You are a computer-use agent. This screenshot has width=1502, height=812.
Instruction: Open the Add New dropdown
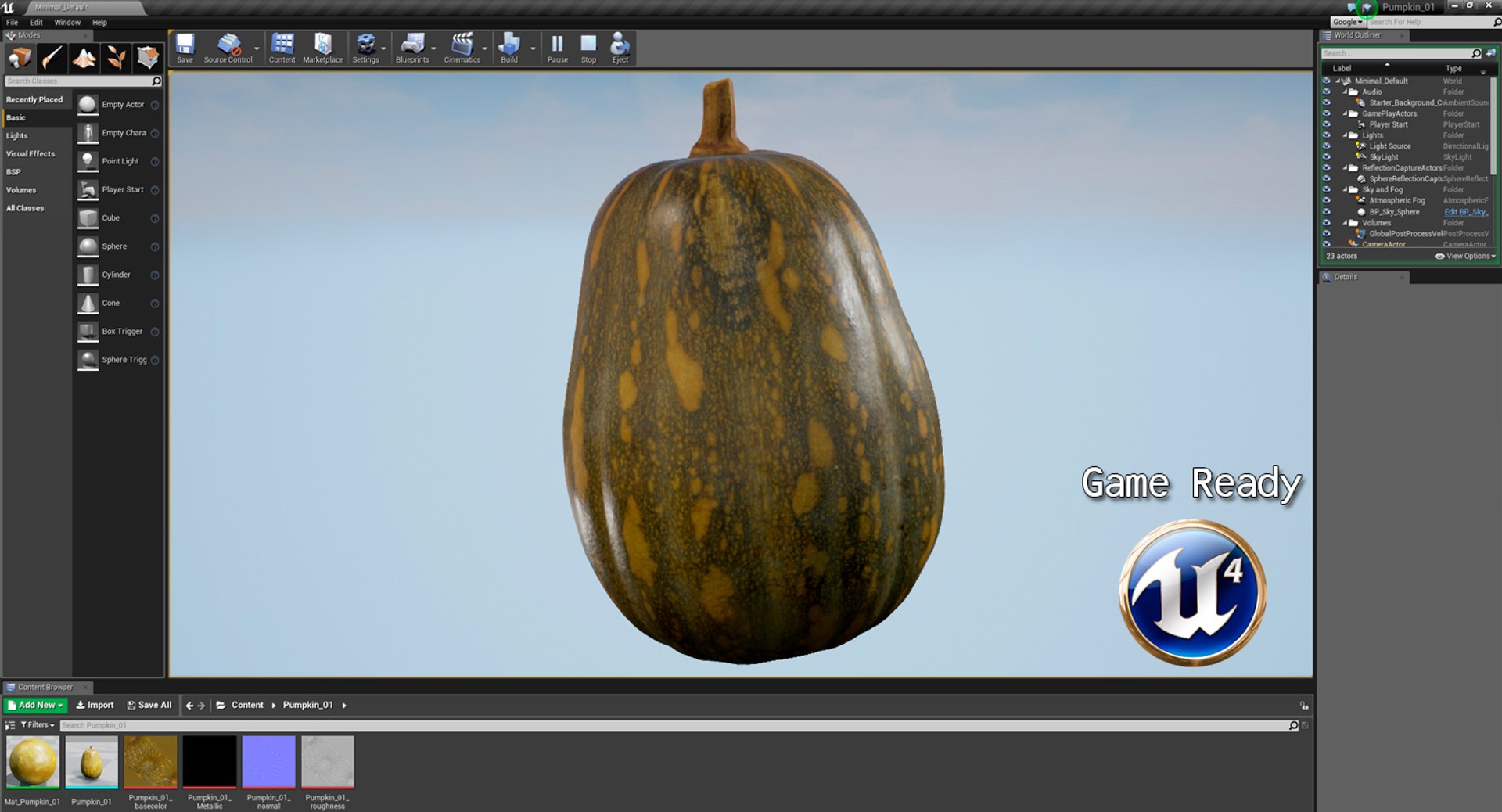[x=35, y=705]
